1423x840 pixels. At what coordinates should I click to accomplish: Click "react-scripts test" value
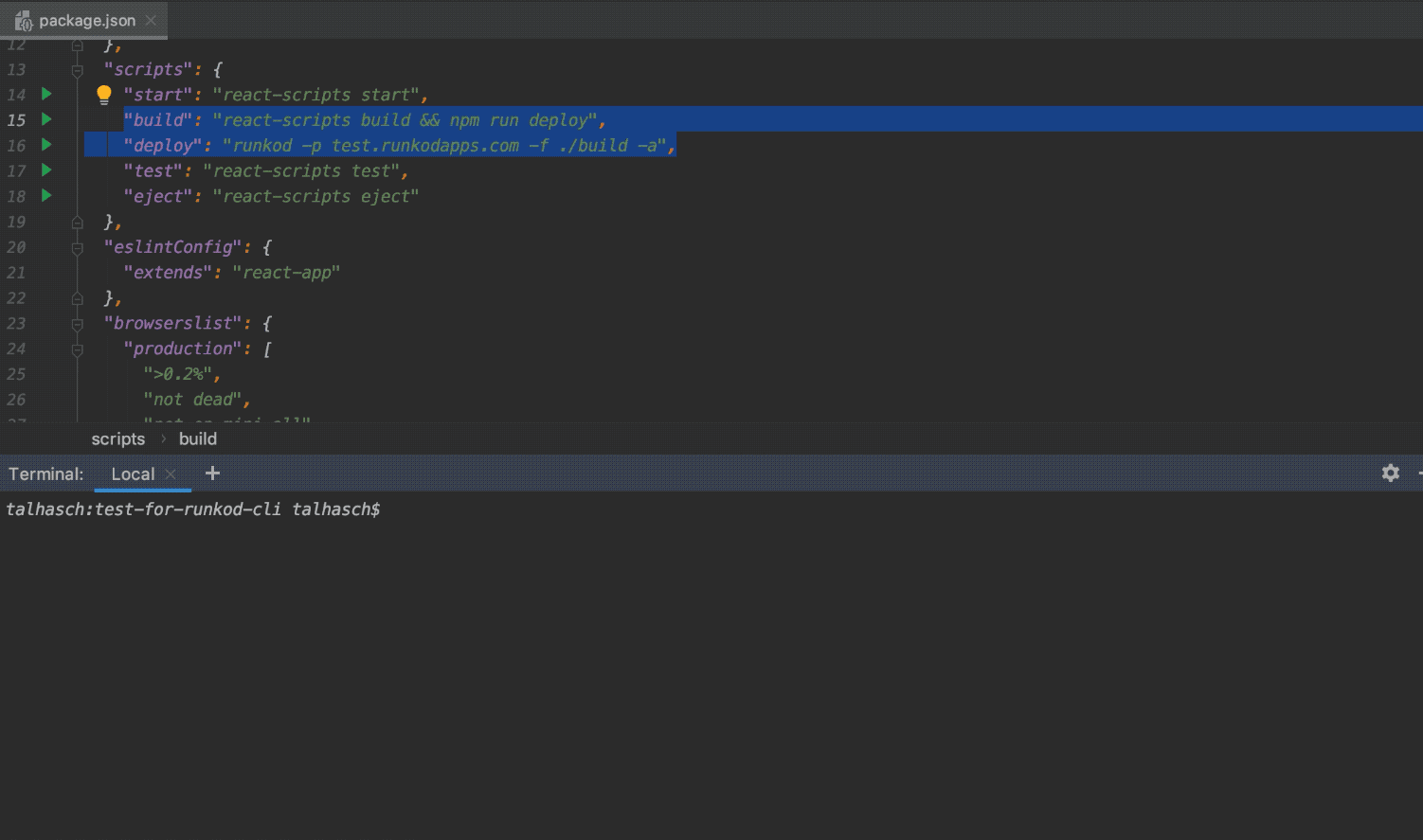[x=301, y=171]
